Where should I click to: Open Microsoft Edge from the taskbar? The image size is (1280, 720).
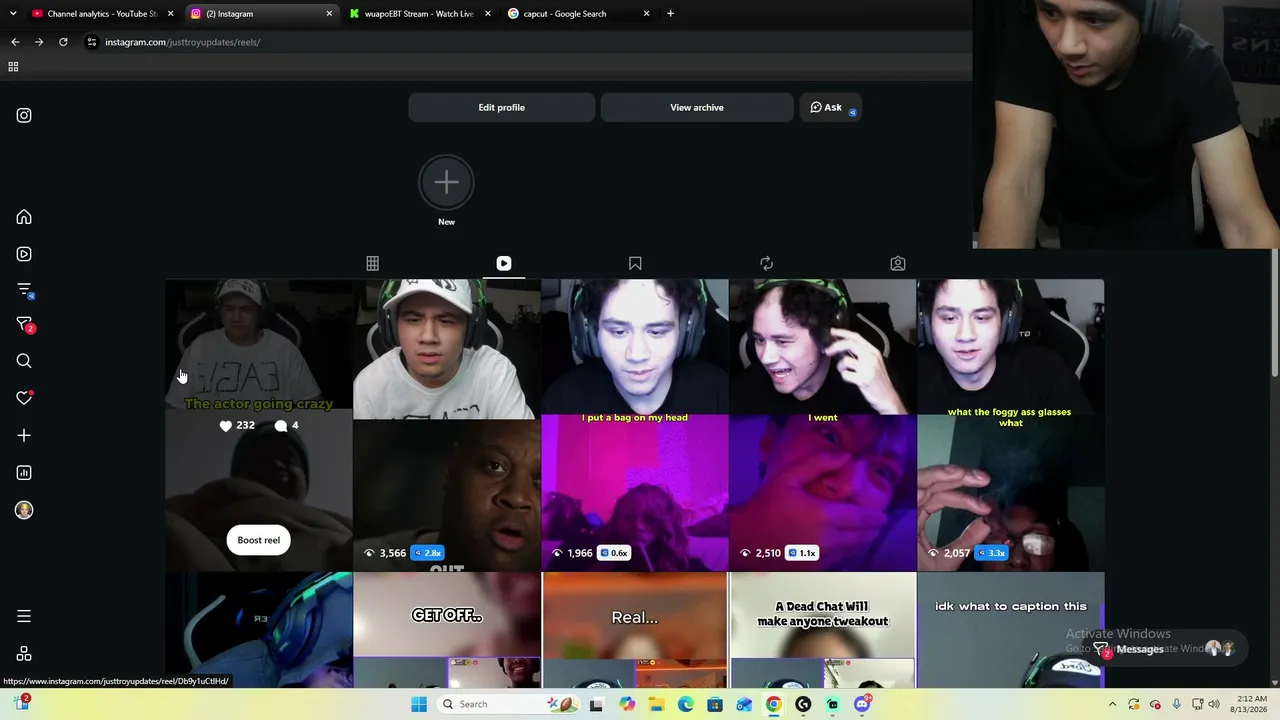click(x=685, y=704)
